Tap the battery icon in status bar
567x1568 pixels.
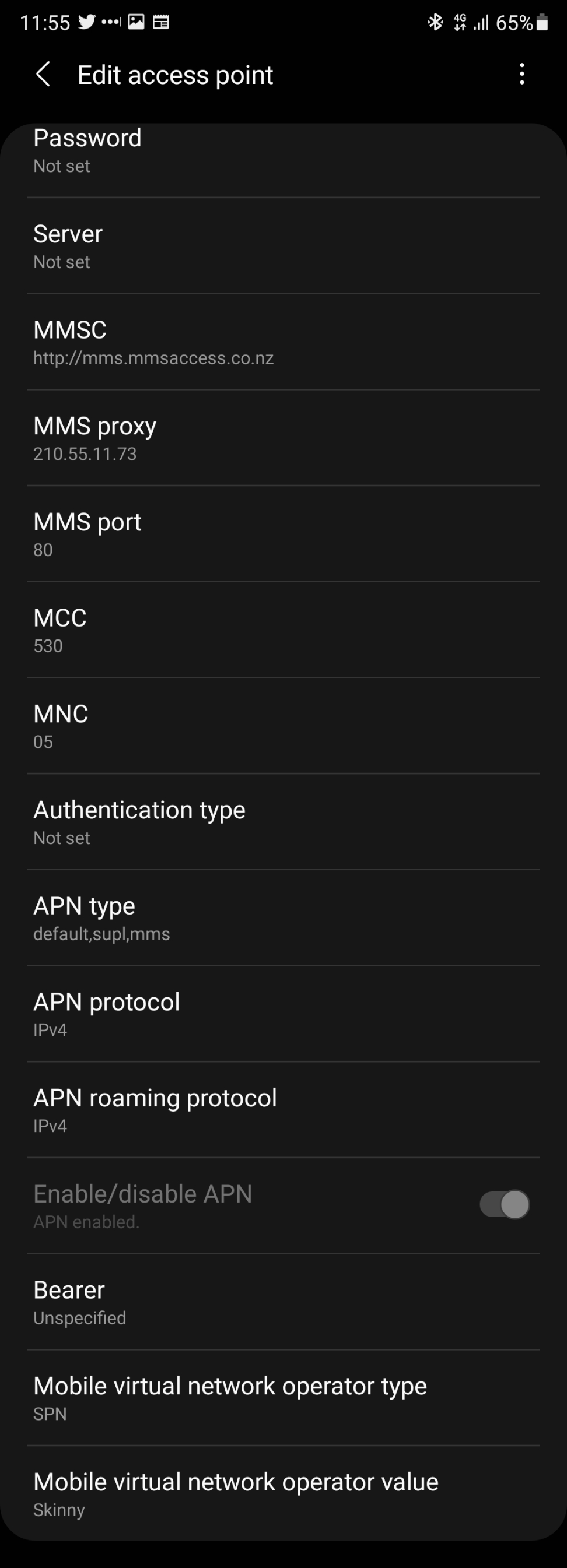pyautogui.click(x=542, y=23)
